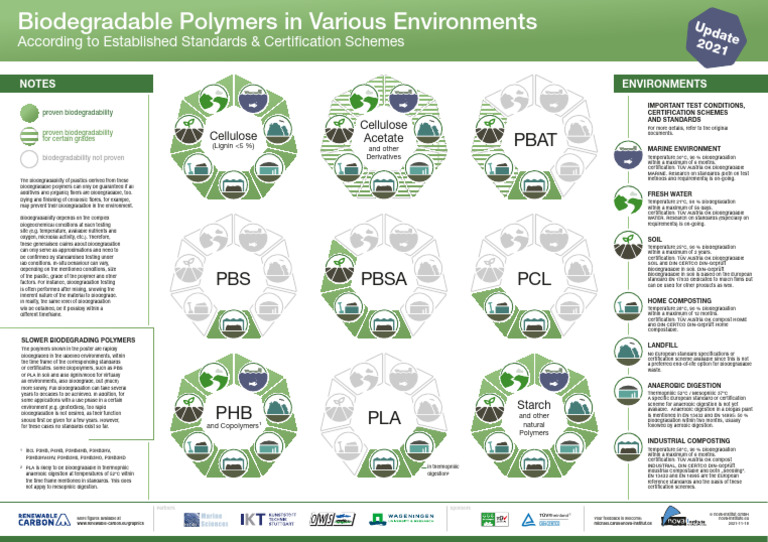Click the 'Industrial Composting' legend heading
768x542 pixels.
tap(689, 441)
